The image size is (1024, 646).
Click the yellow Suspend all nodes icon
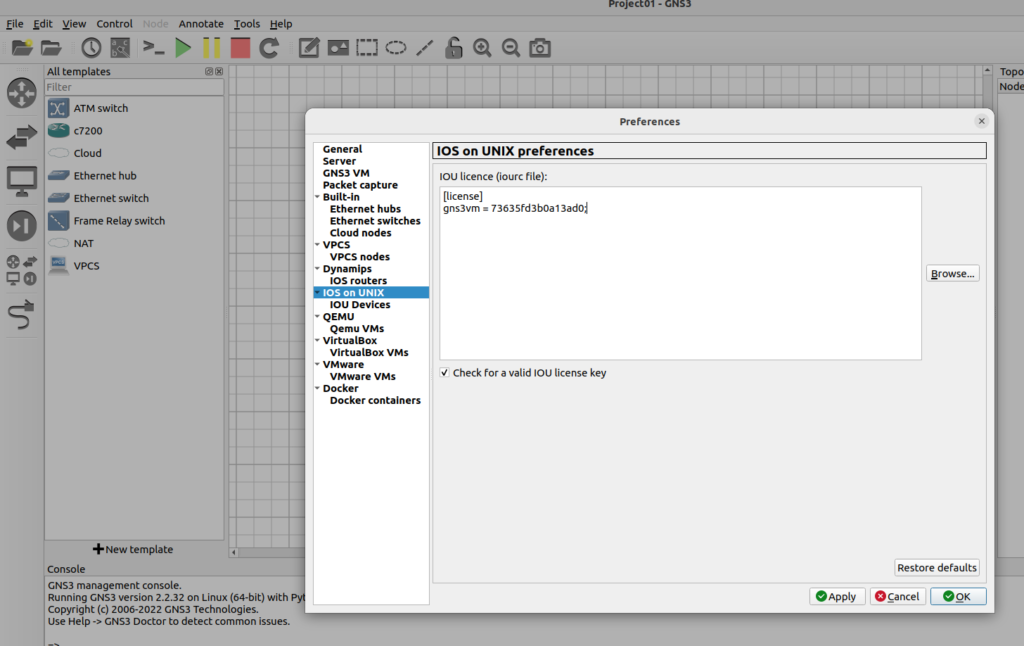tap(211, 47)
